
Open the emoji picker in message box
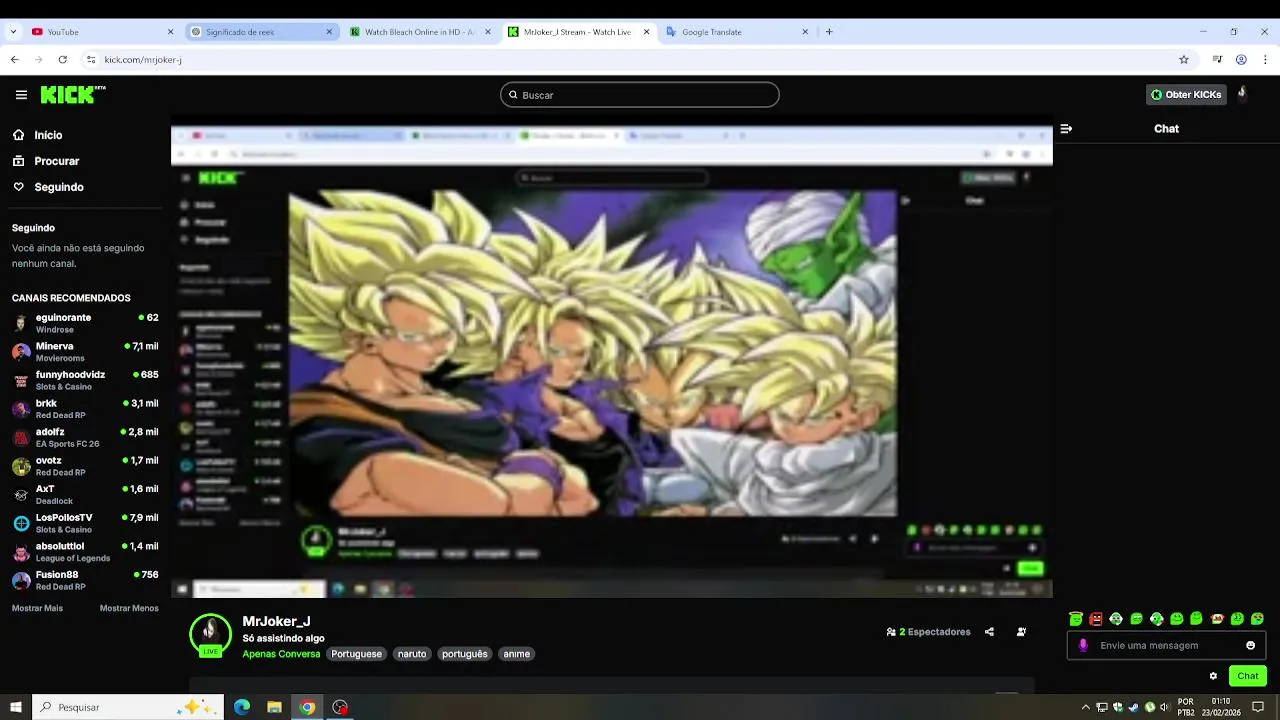tap(1250, 645)
